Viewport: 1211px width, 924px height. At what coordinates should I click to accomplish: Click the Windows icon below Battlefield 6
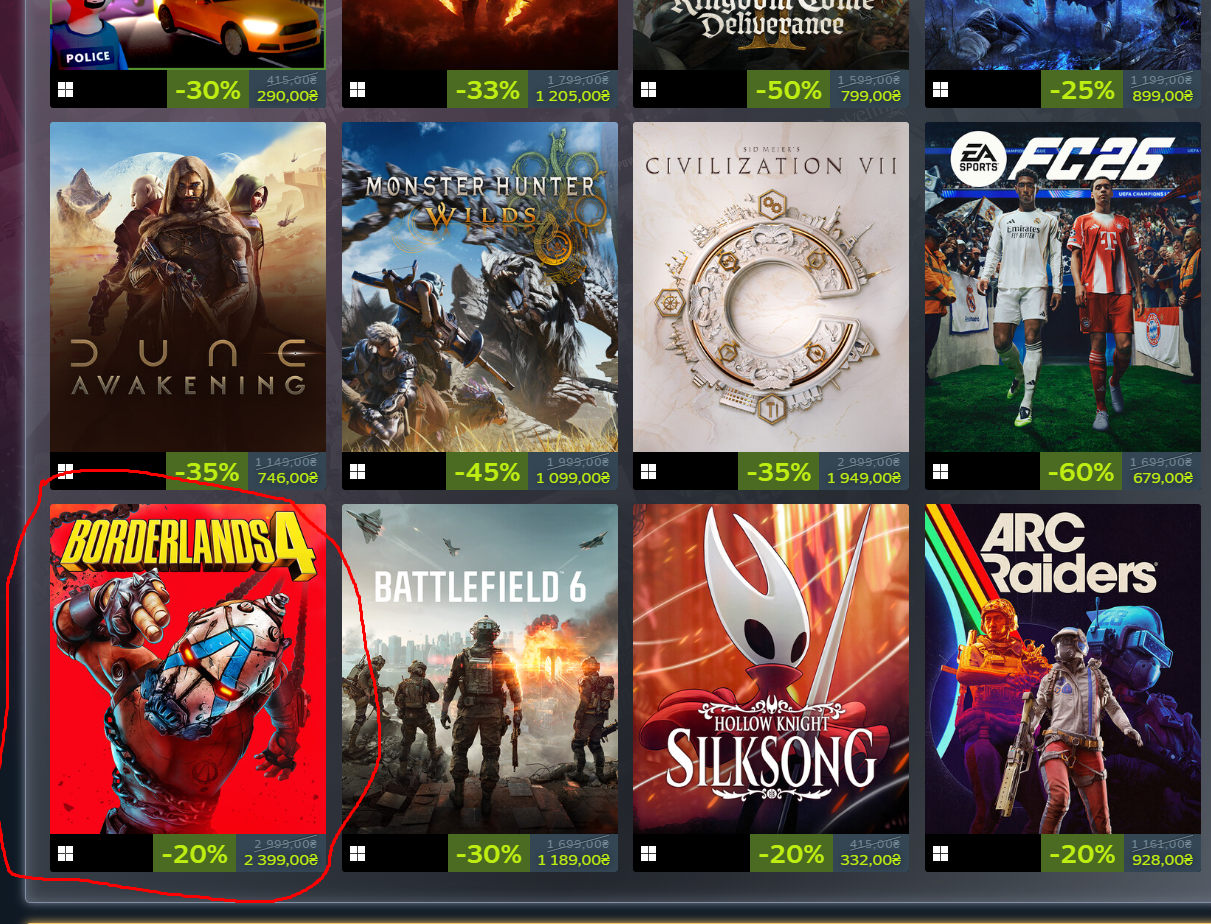pyautogui.click(x=357, y=854)
